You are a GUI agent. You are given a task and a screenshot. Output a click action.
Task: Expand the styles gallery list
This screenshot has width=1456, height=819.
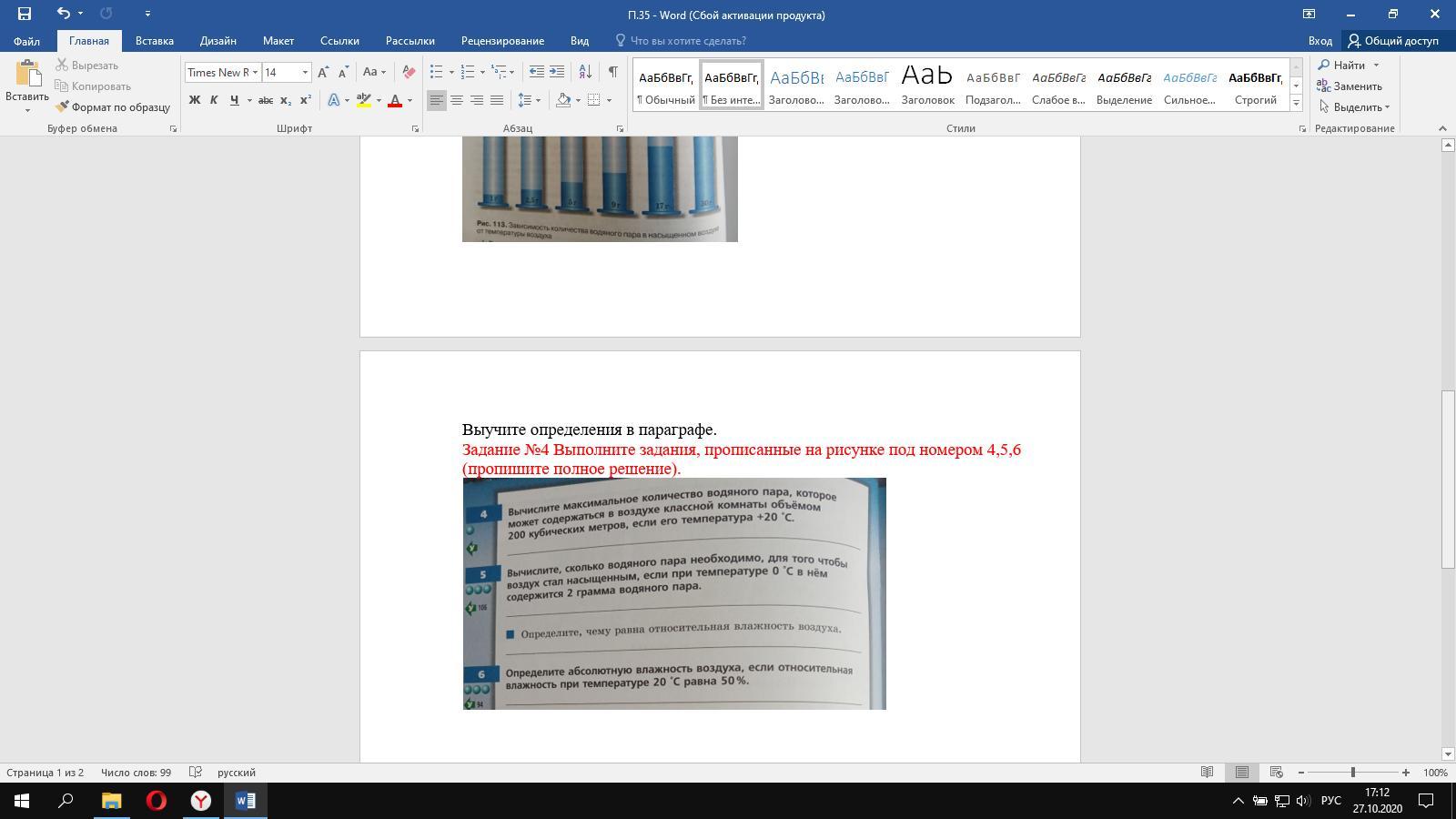click(x=1296, y=103)
